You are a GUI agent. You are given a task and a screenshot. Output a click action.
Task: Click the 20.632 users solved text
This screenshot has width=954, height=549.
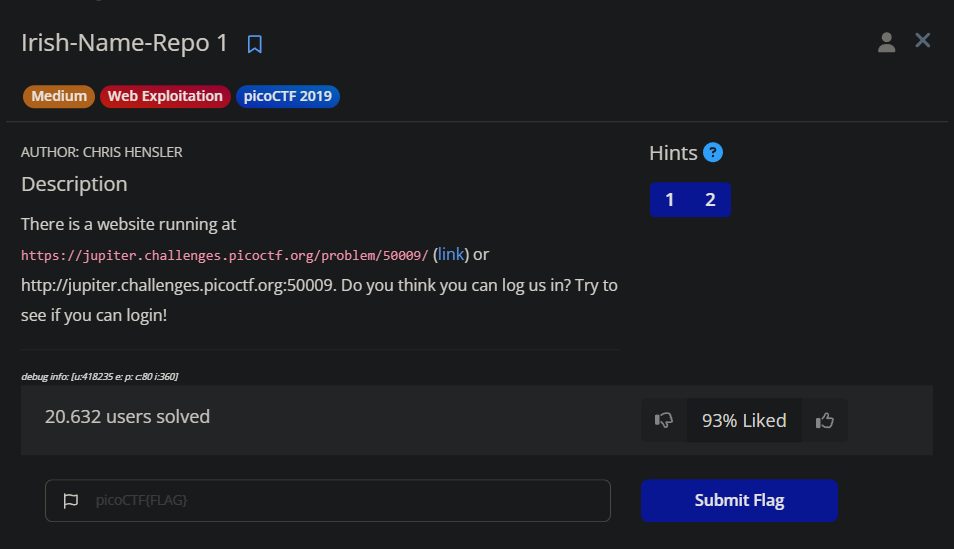click(x=127, y=416)
